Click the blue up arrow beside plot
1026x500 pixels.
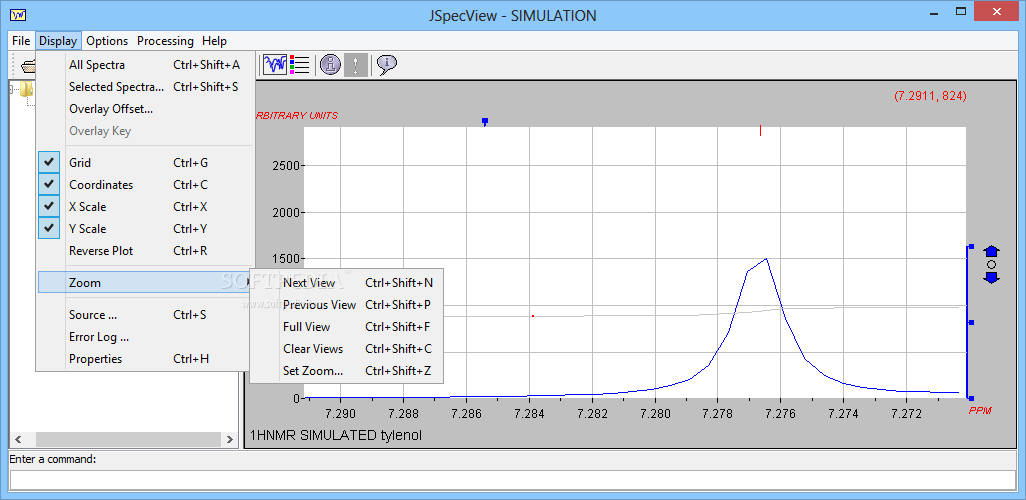(x=991, y=251)
